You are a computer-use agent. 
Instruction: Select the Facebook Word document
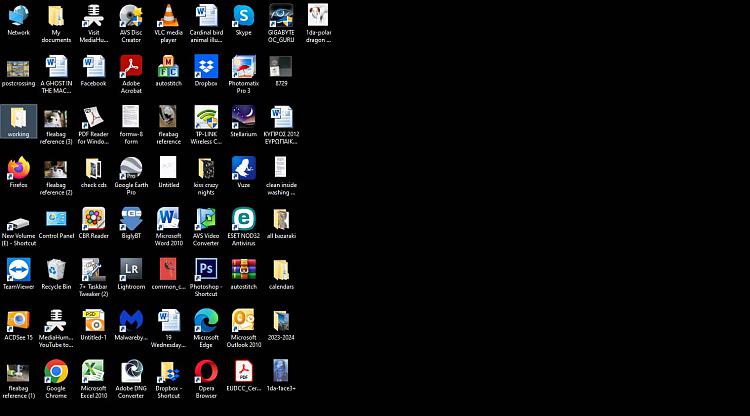[93, 67]
